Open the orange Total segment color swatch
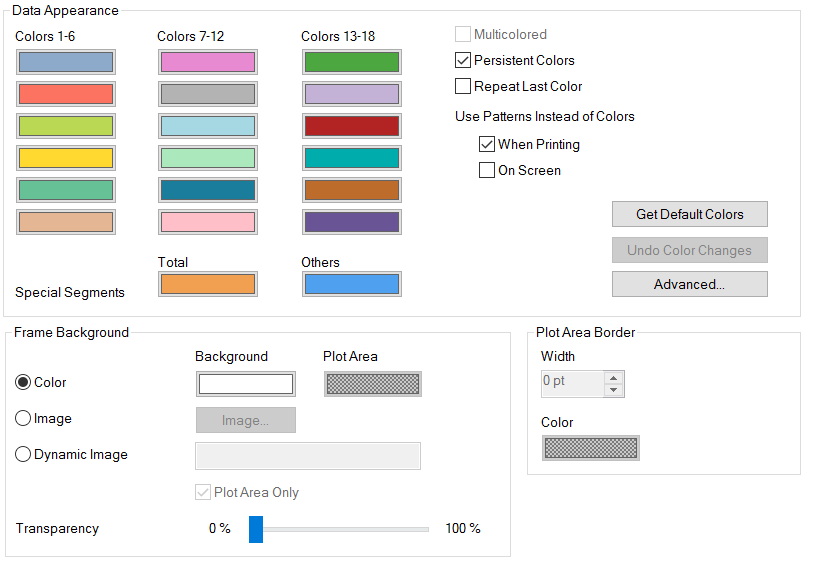Viewport: 818px width, 583px height. point(207,284)
